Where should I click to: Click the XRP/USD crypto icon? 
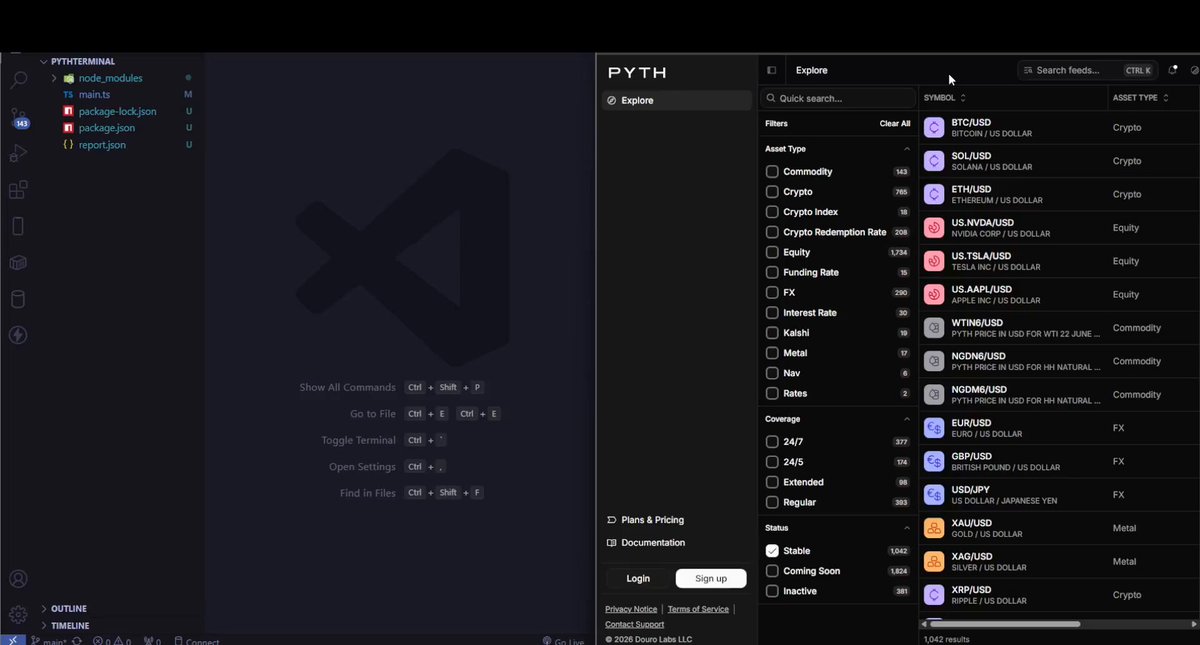tap(934, 595)
